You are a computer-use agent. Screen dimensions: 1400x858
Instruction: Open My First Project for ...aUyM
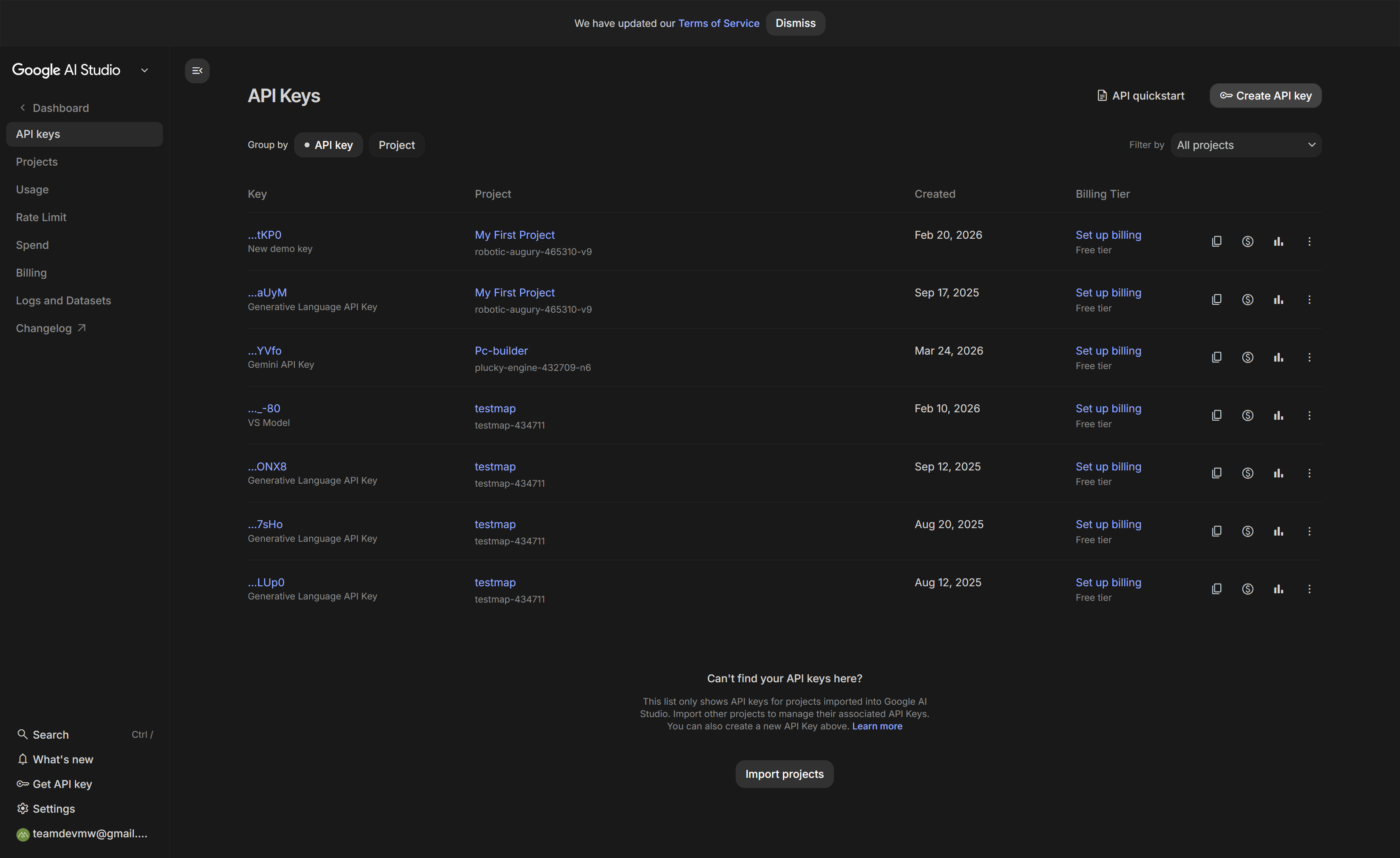coord(515,292)
